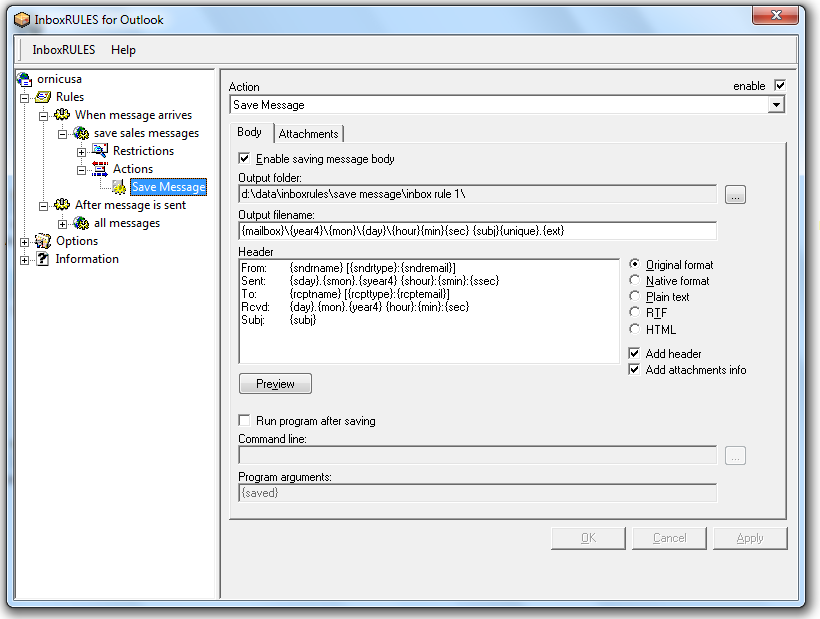Viewport: 820px width, 619px height.
Task: Select the Save Message tree item
Action: pos(168,187)
